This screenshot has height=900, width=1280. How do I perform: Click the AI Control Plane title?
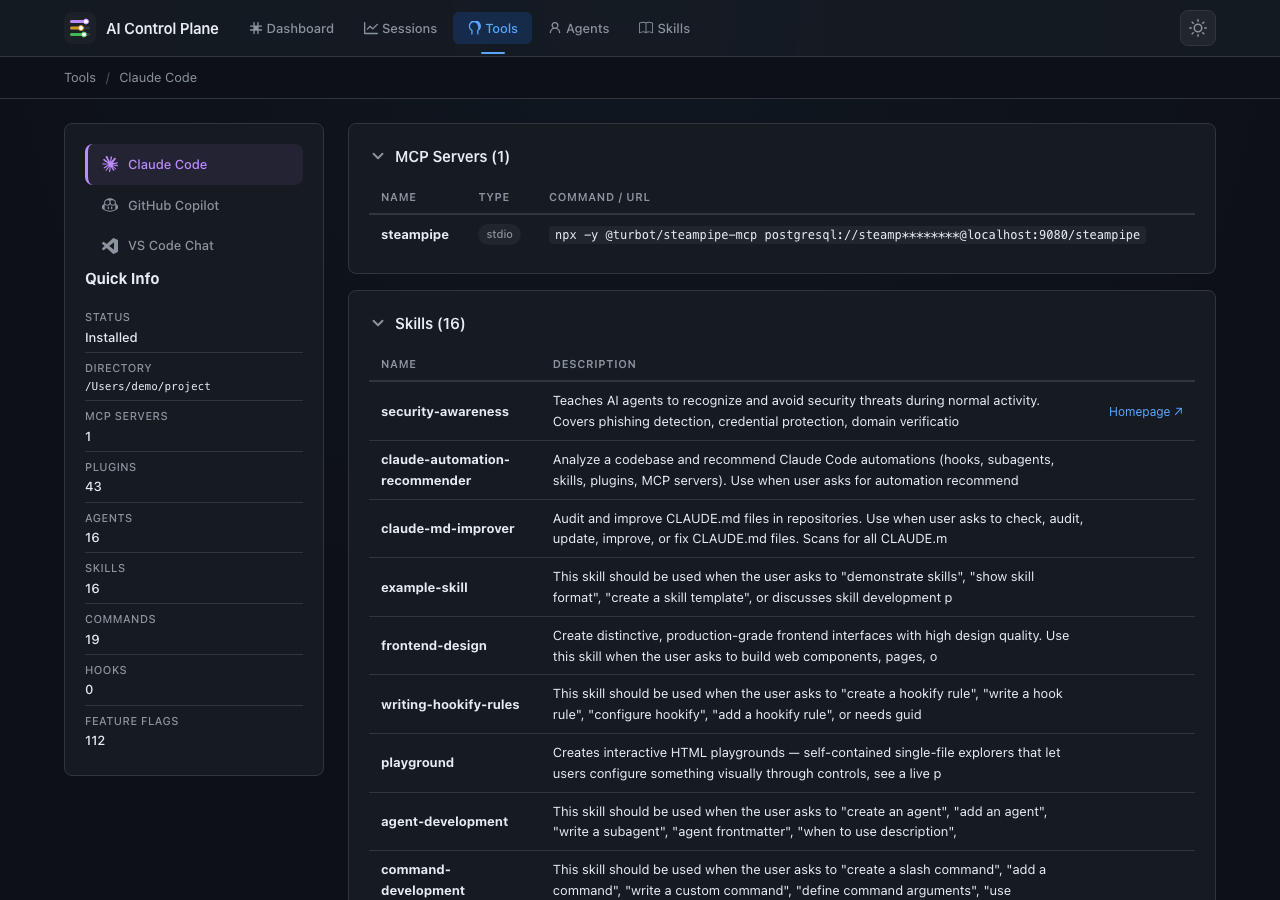coord(162,28)
